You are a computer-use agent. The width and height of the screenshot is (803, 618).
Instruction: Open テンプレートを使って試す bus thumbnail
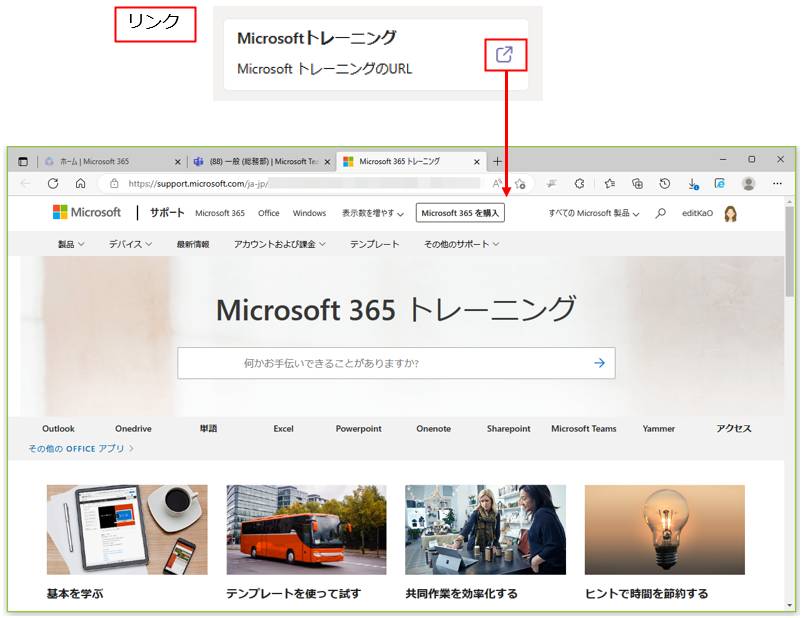point(306,529)
